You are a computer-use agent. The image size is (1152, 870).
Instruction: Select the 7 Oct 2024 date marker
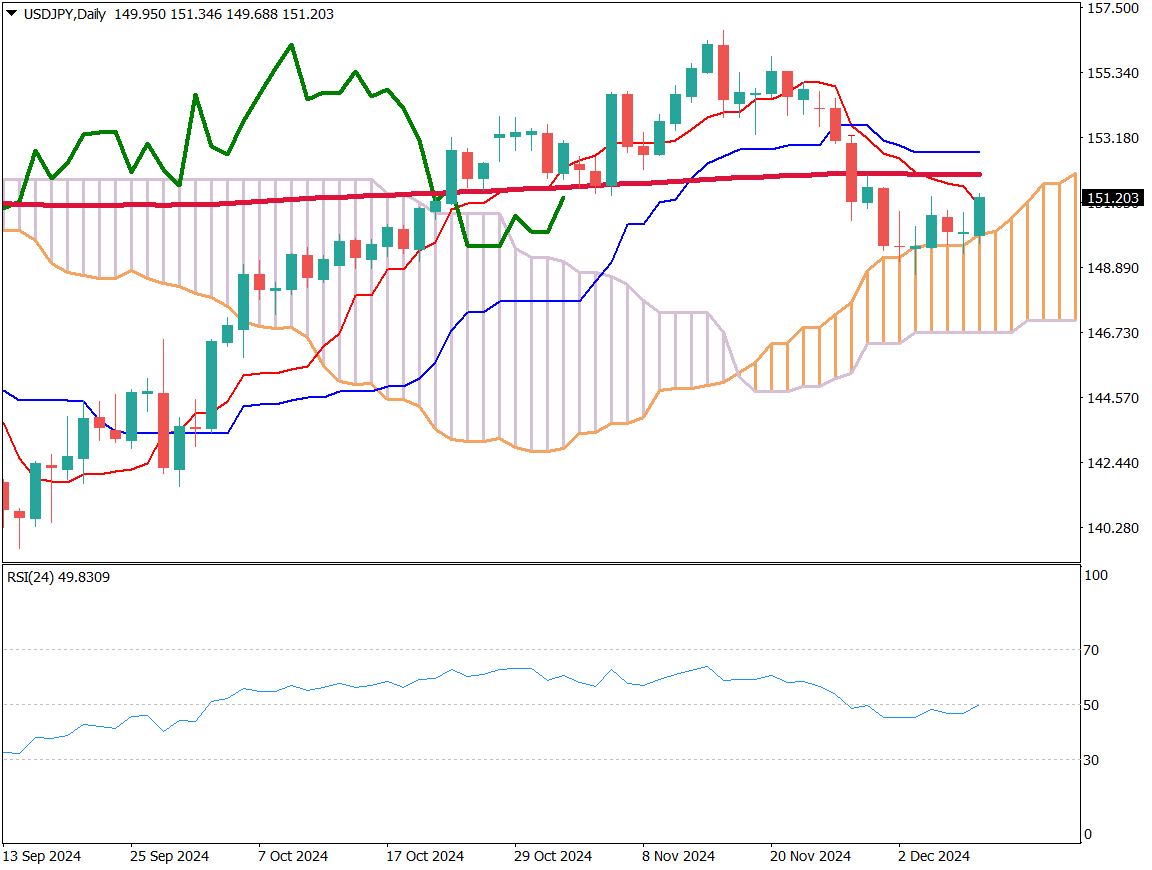[293, 857]
